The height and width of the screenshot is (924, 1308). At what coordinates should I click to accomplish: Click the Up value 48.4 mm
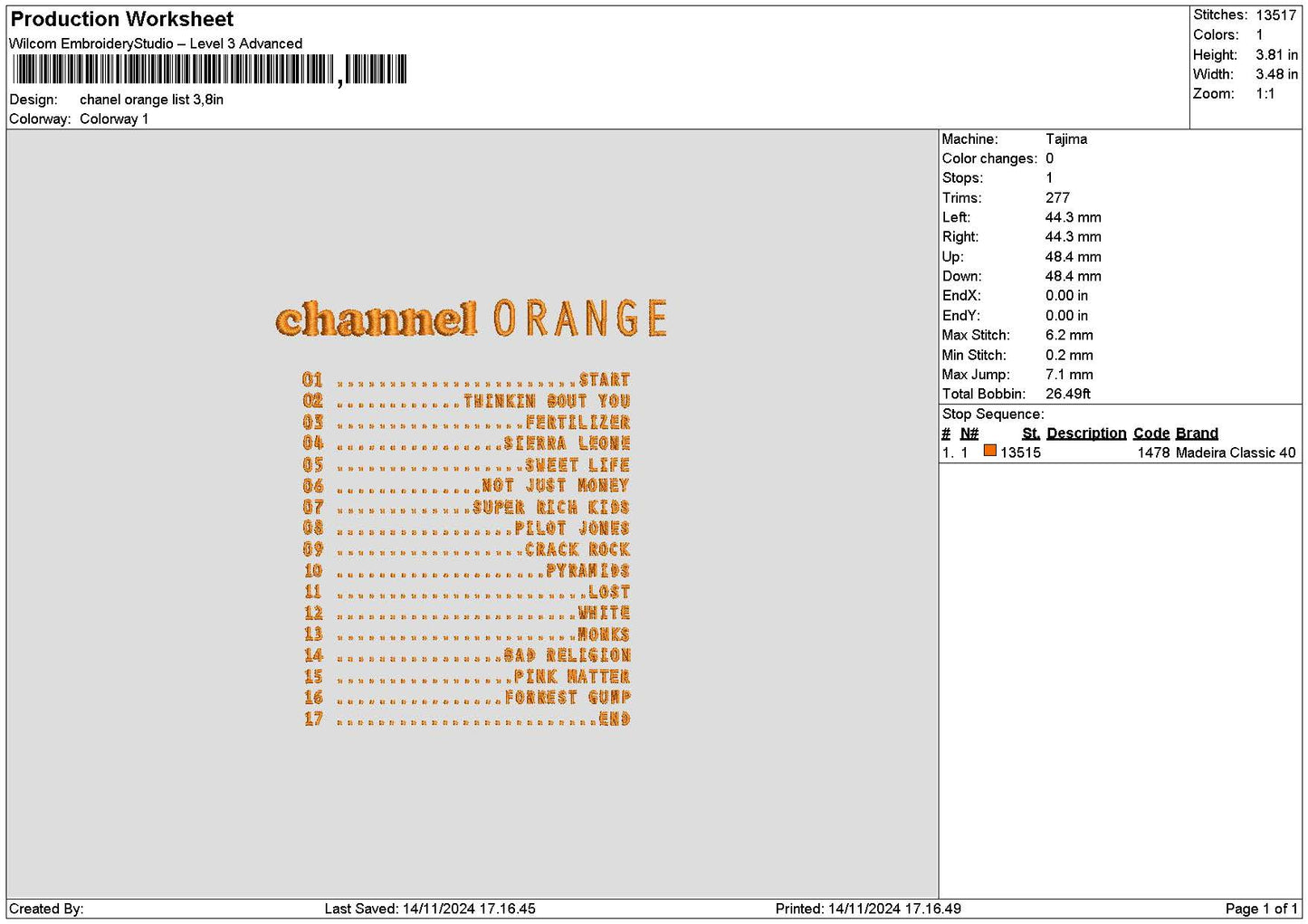[1074, 257]
